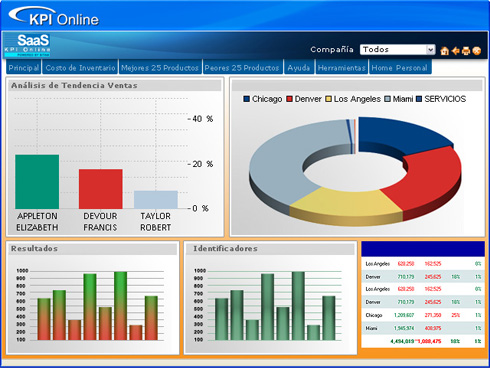Click the Los Angeles yellow legend swatch
Screen dimensions: 490x368
[328, 99]
